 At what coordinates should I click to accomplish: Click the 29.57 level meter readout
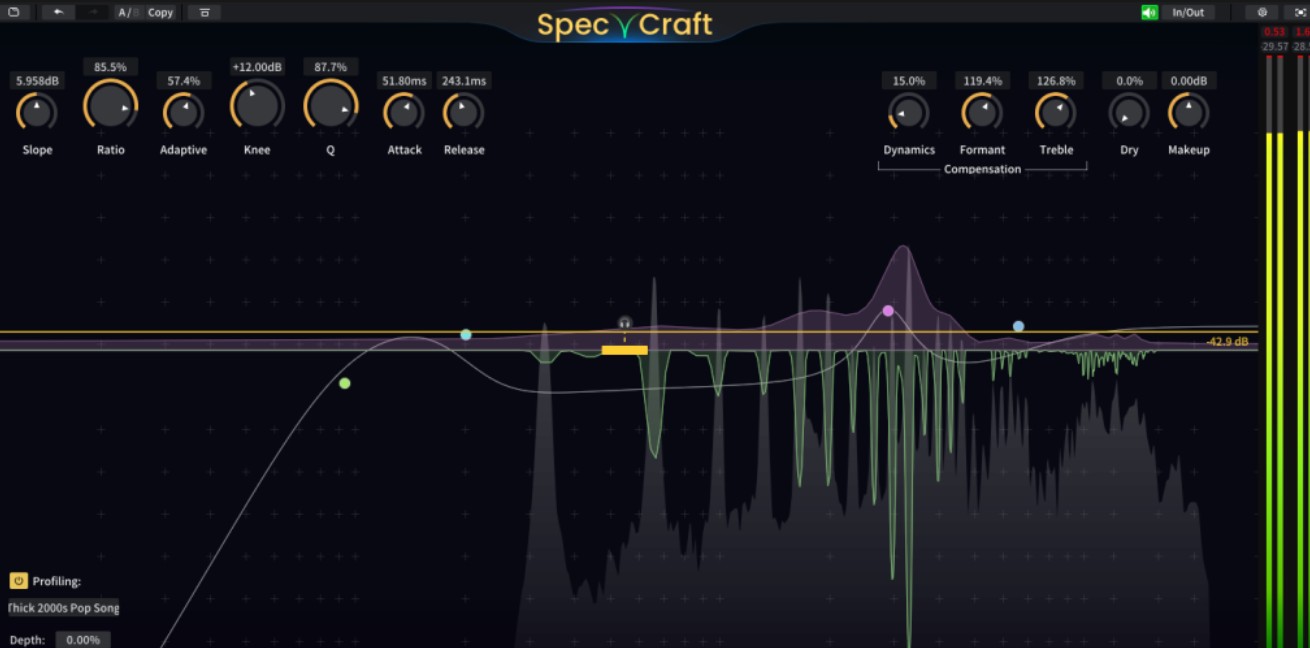1275,47
